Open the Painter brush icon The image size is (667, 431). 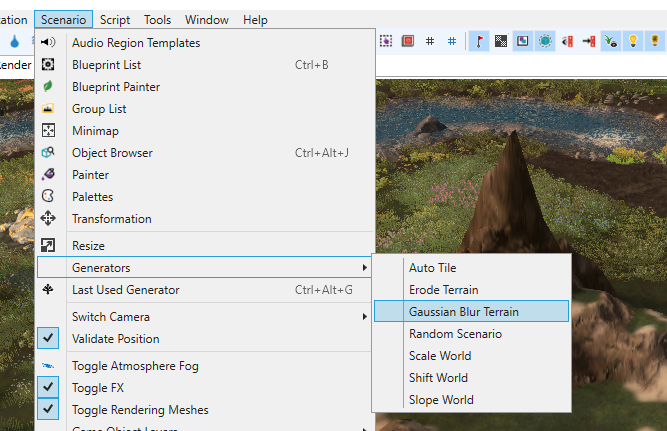pyautogui.click(x=48, y=174)
